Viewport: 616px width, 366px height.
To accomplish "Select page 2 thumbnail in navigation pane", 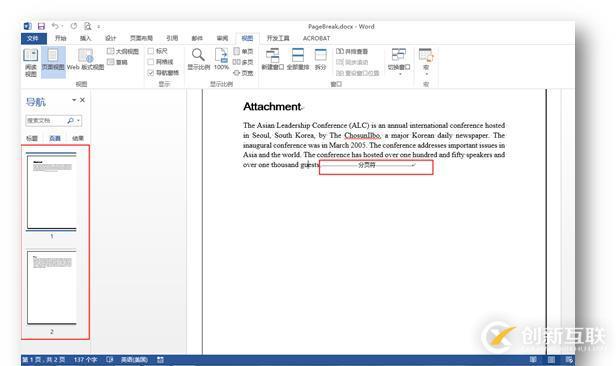I will pos(51,288).
